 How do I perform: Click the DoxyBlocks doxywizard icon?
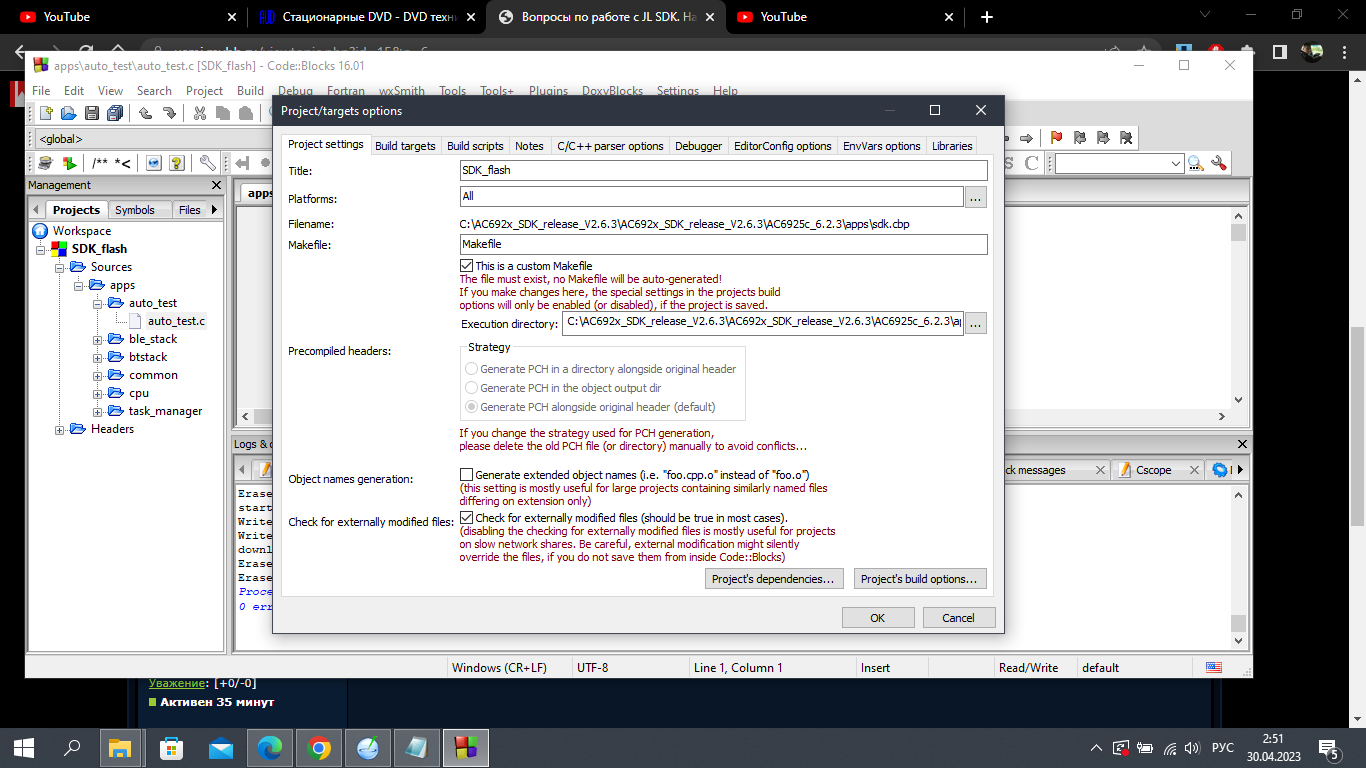45,163
